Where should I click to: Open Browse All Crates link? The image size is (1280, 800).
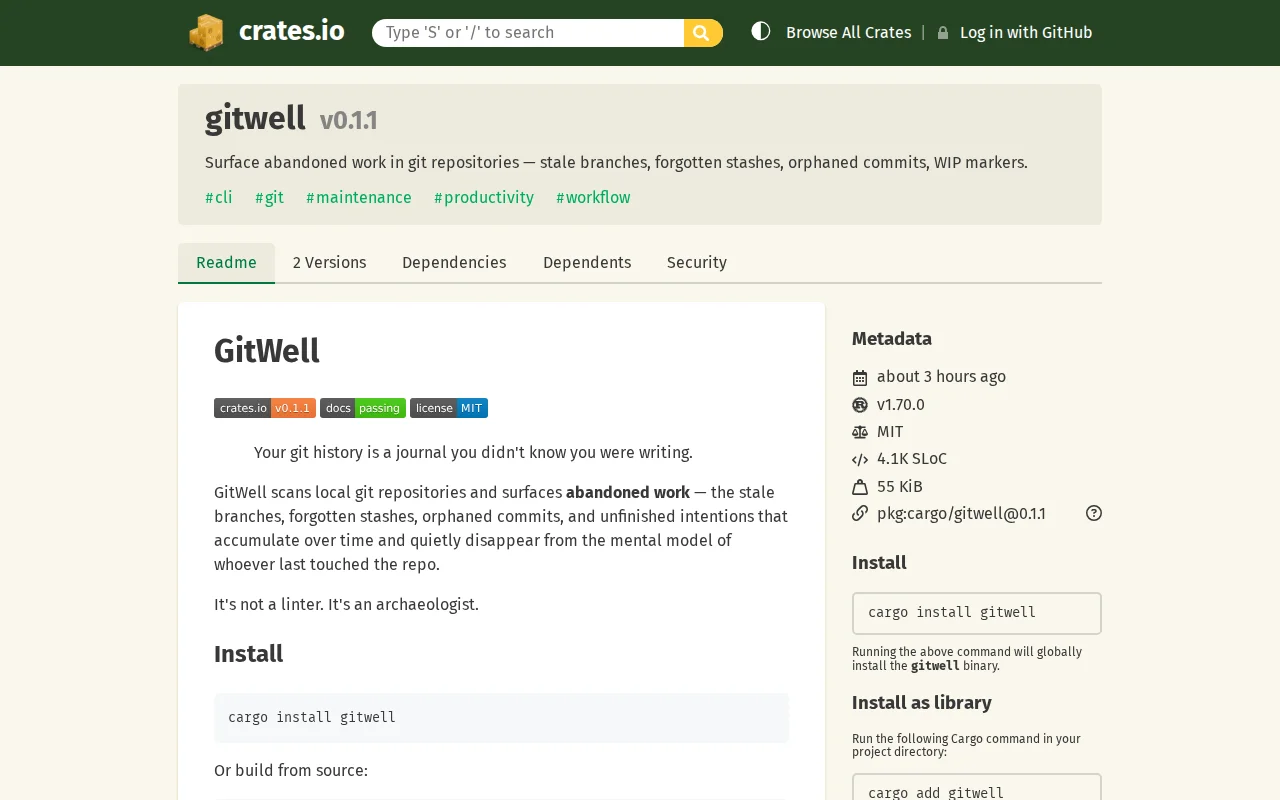click(x=848, y=33)
